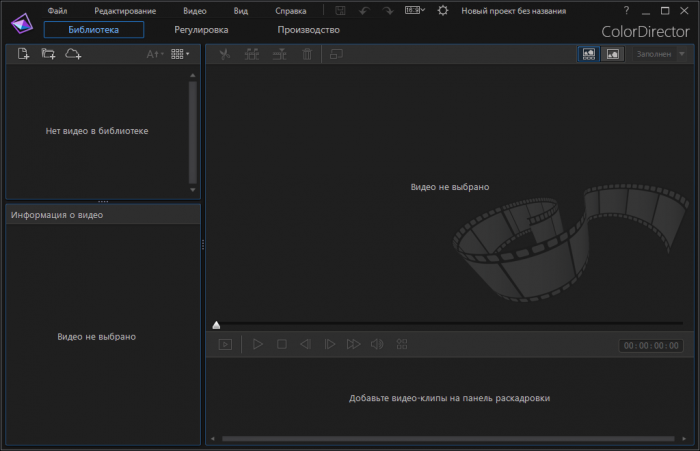Click the Stop button in playback controls

281,344
